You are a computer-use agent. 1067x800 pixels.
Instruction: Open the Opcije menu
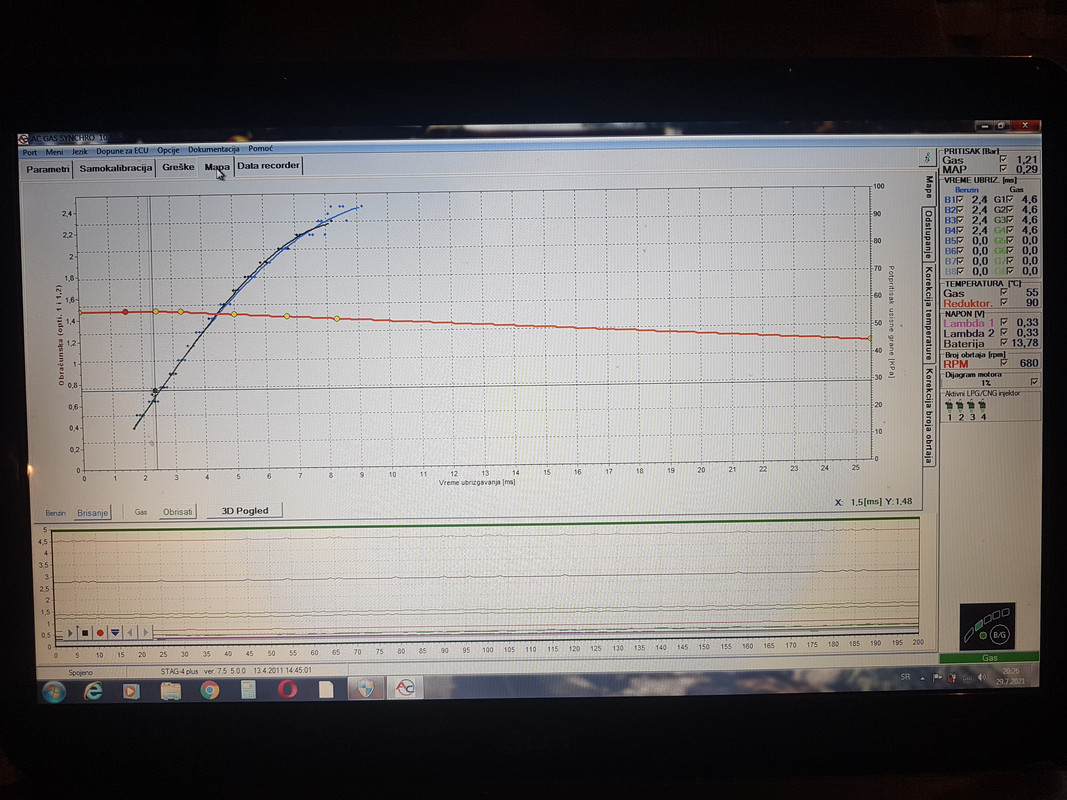168,150
